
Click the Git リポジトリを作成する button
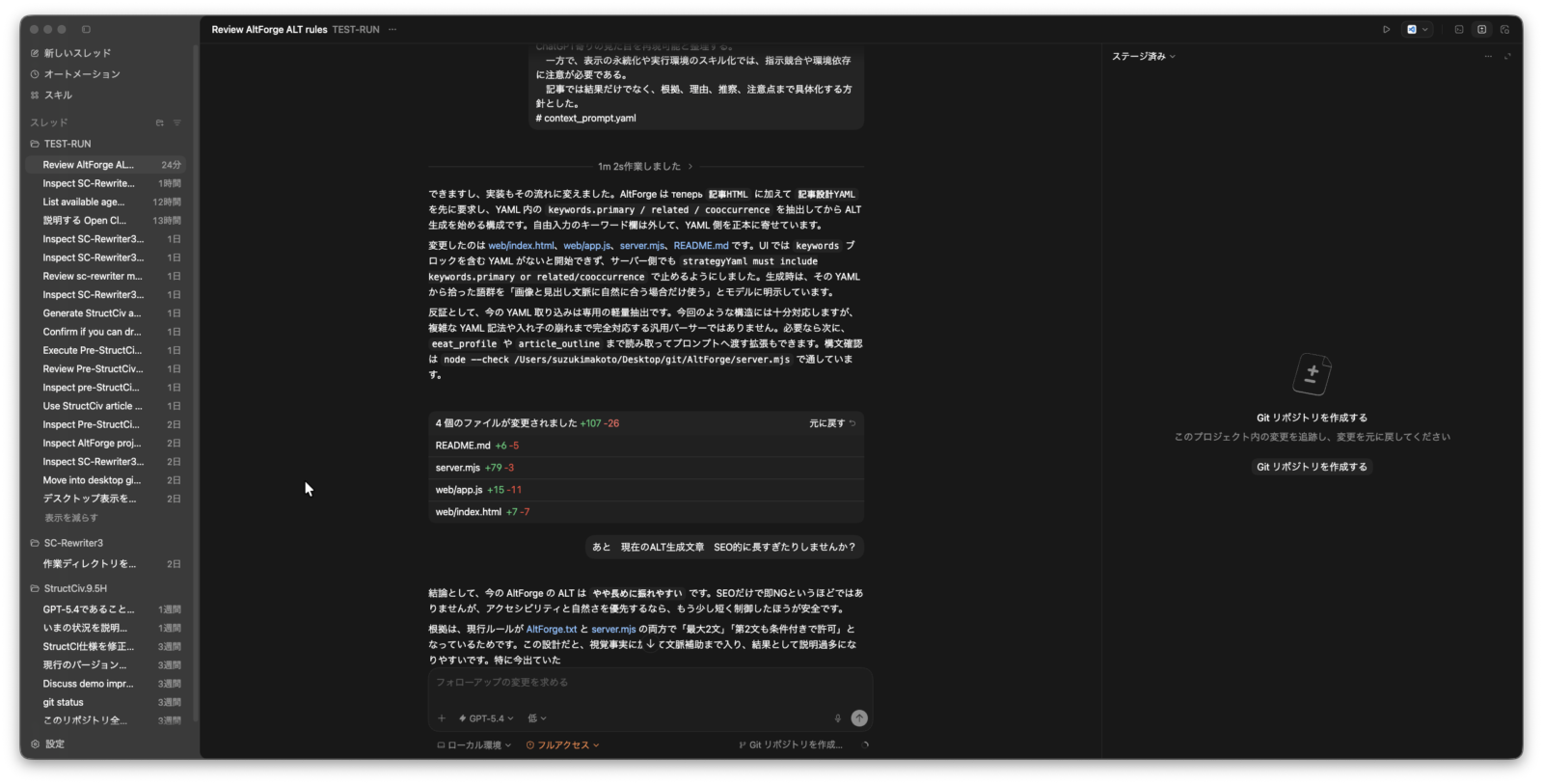pyautogui.click(x=1312, y=467)
